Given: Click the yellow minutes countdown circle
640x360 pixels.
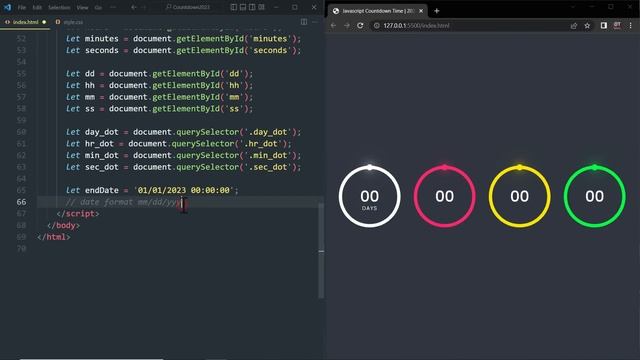Looking at the screenshot, I should click(x=519, y=196).
